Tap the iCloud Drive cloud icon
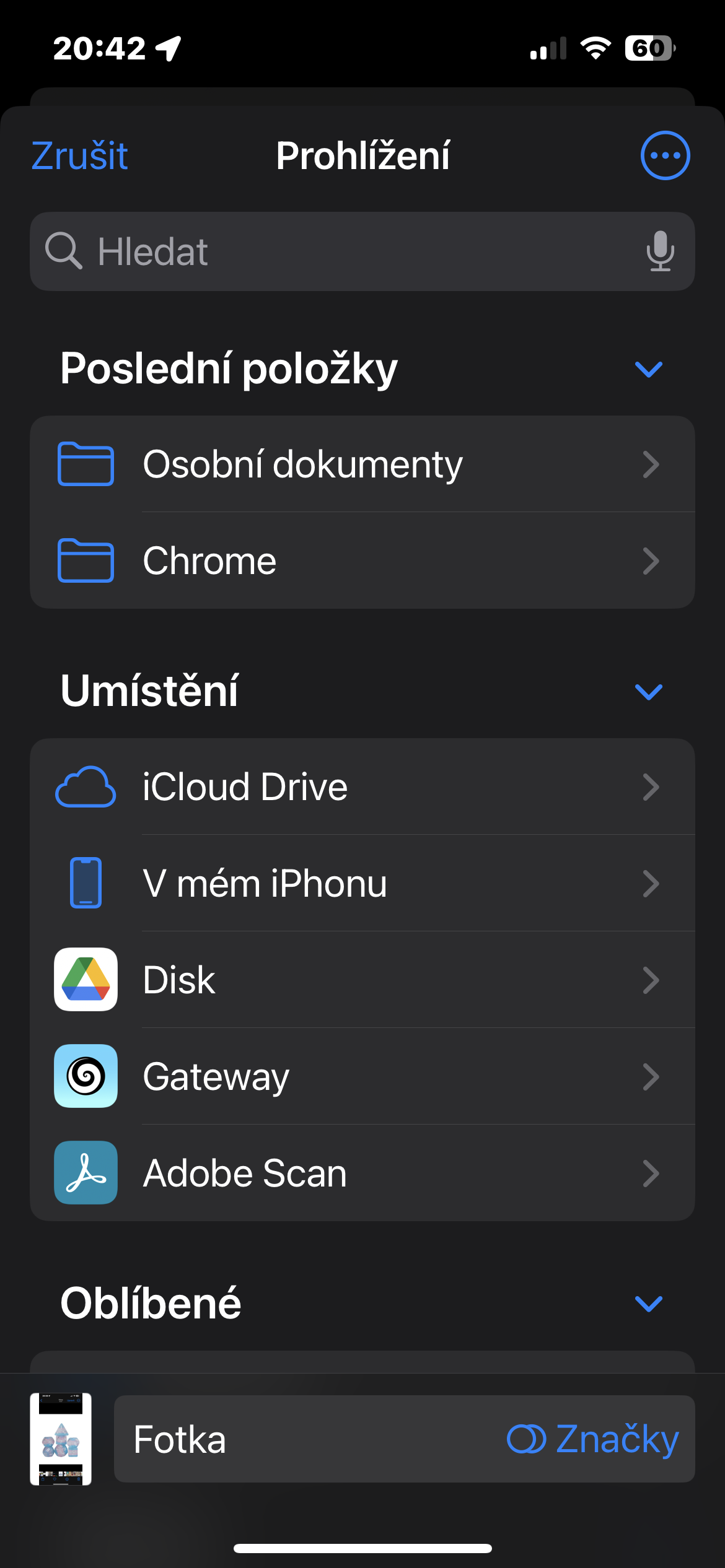 point(86,787)
